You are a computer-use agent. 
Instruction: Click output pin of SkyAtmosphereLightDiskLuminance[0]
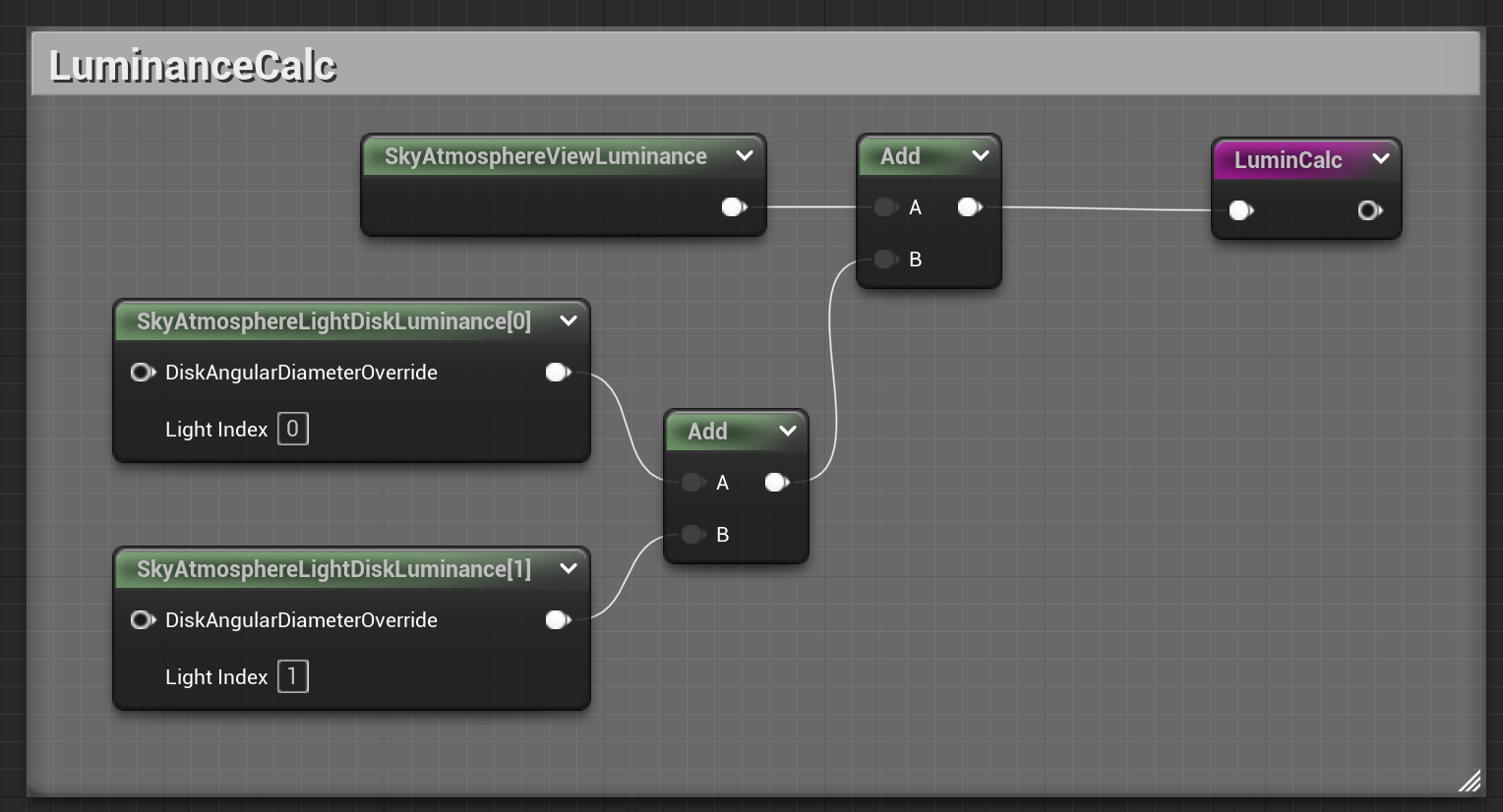pyautogui.click(x=558, y=372)
